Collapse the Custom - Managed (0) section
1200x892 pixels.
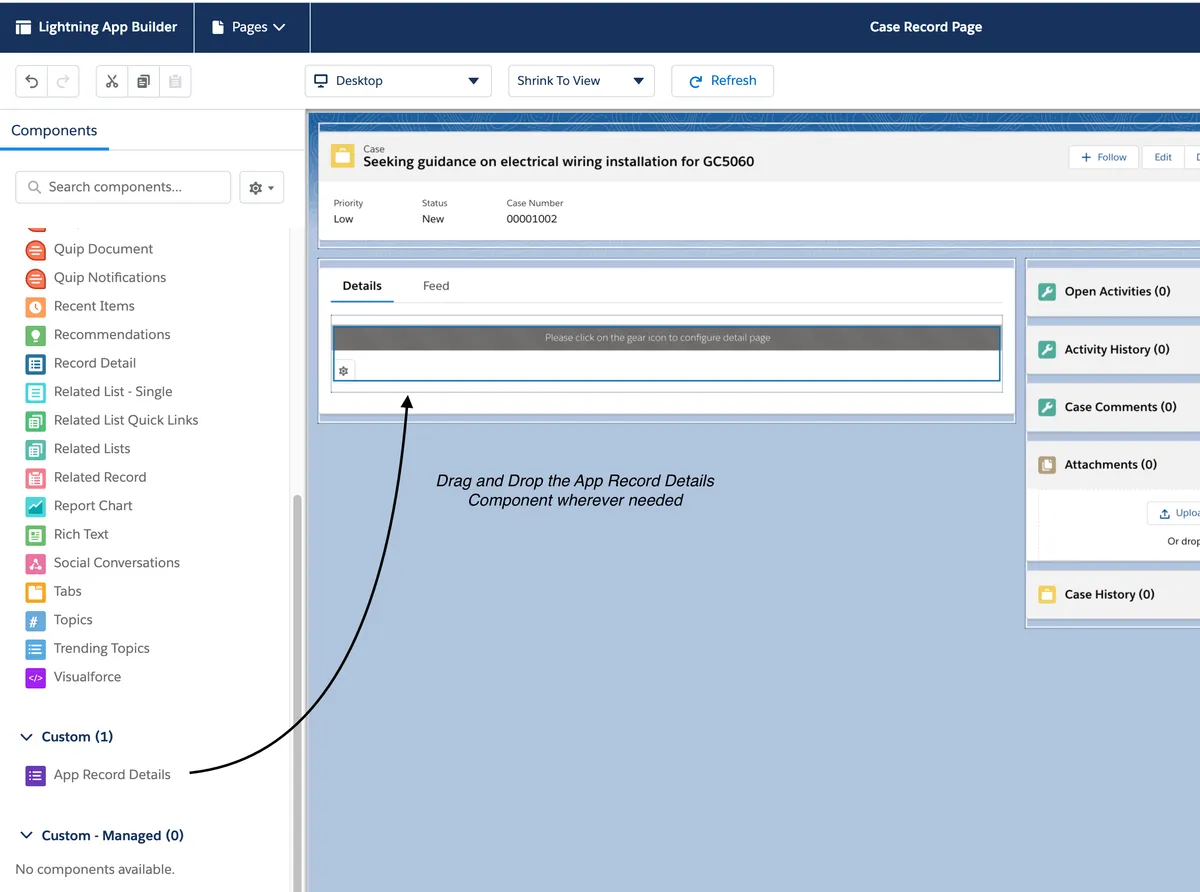[x=27, y=836]
